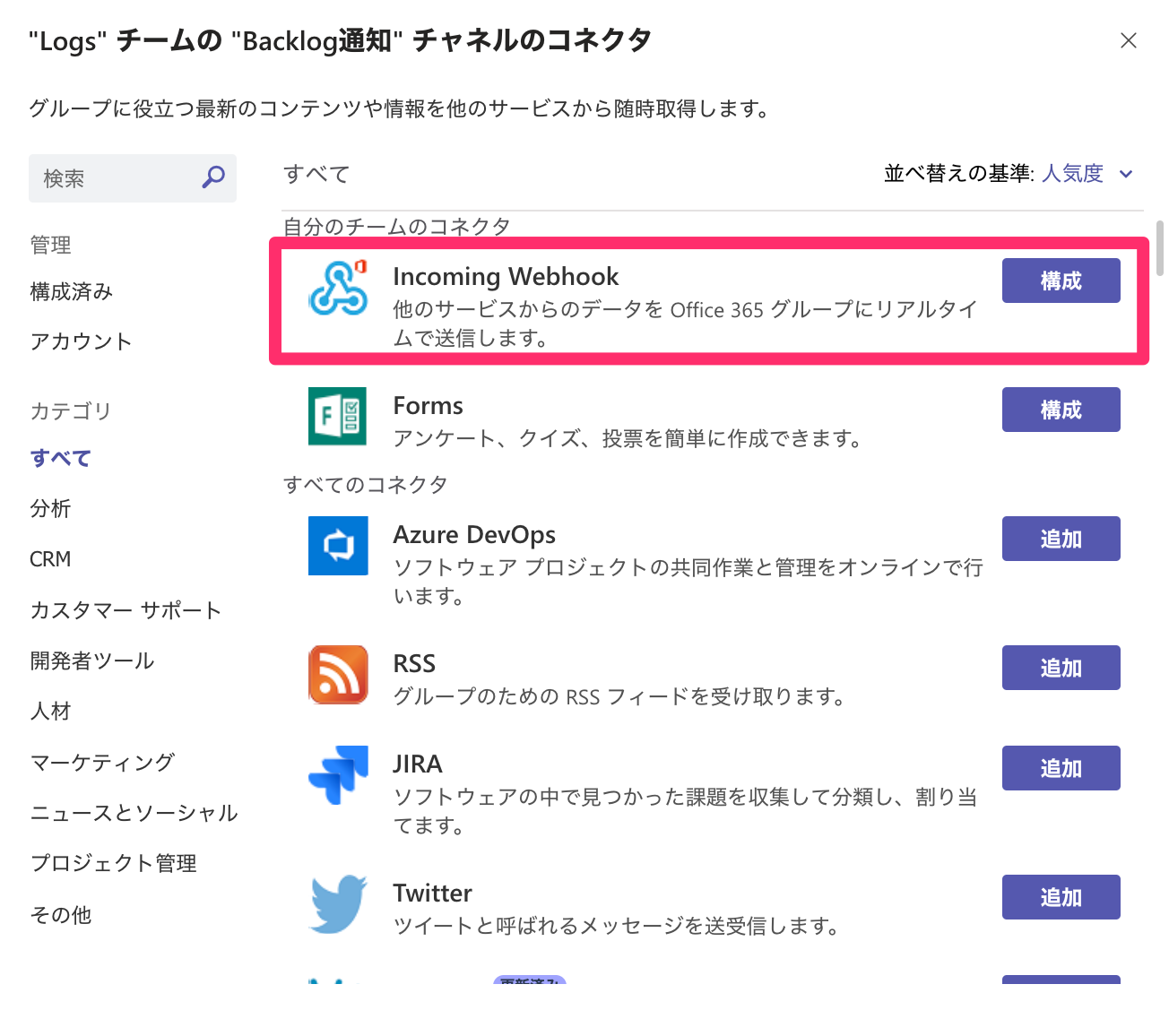
Task: Click the Twitter connector title
Action: click(x=432, y=894)
